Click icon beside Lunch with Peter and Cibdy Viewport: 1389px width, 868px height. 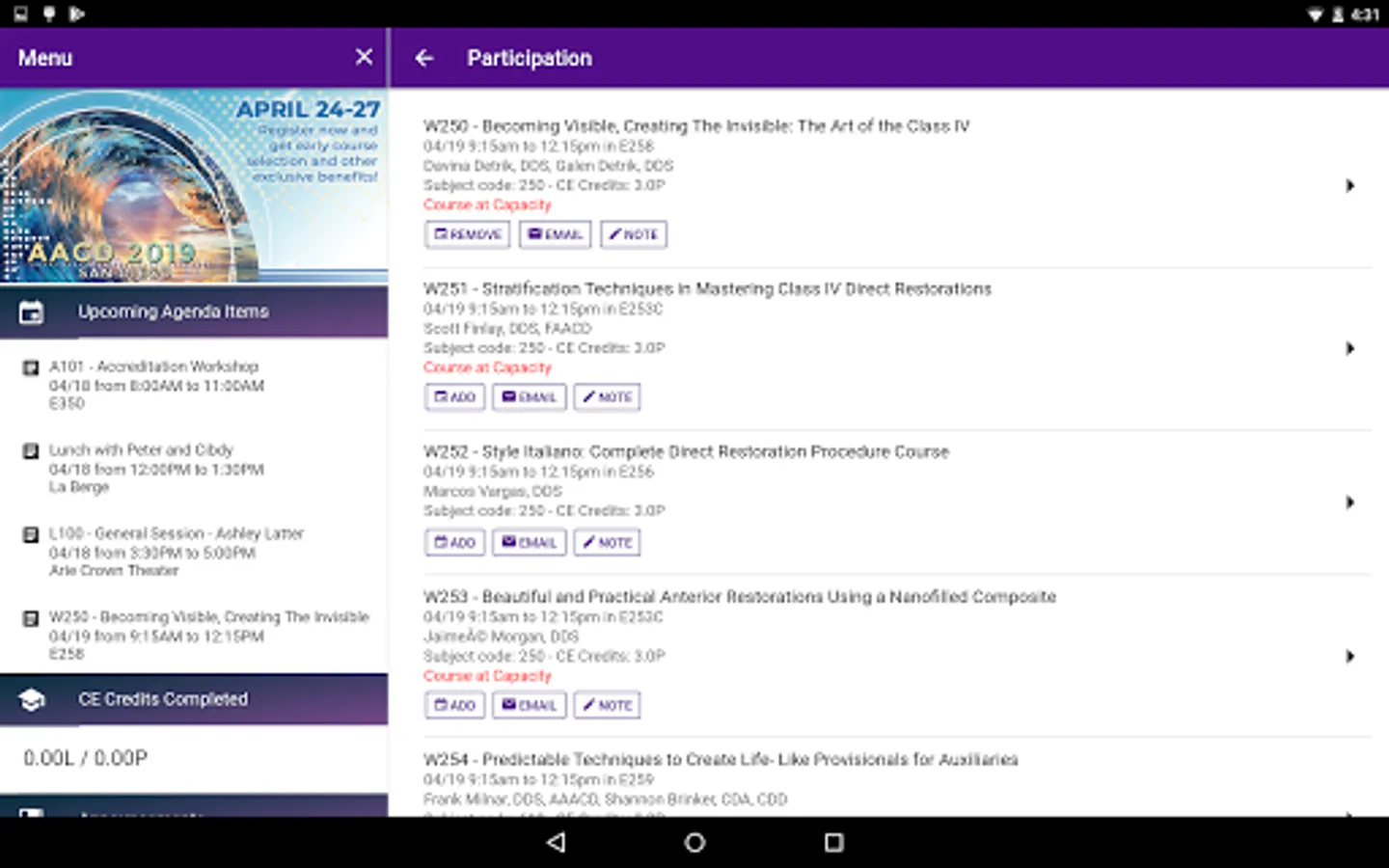[31, 450]
